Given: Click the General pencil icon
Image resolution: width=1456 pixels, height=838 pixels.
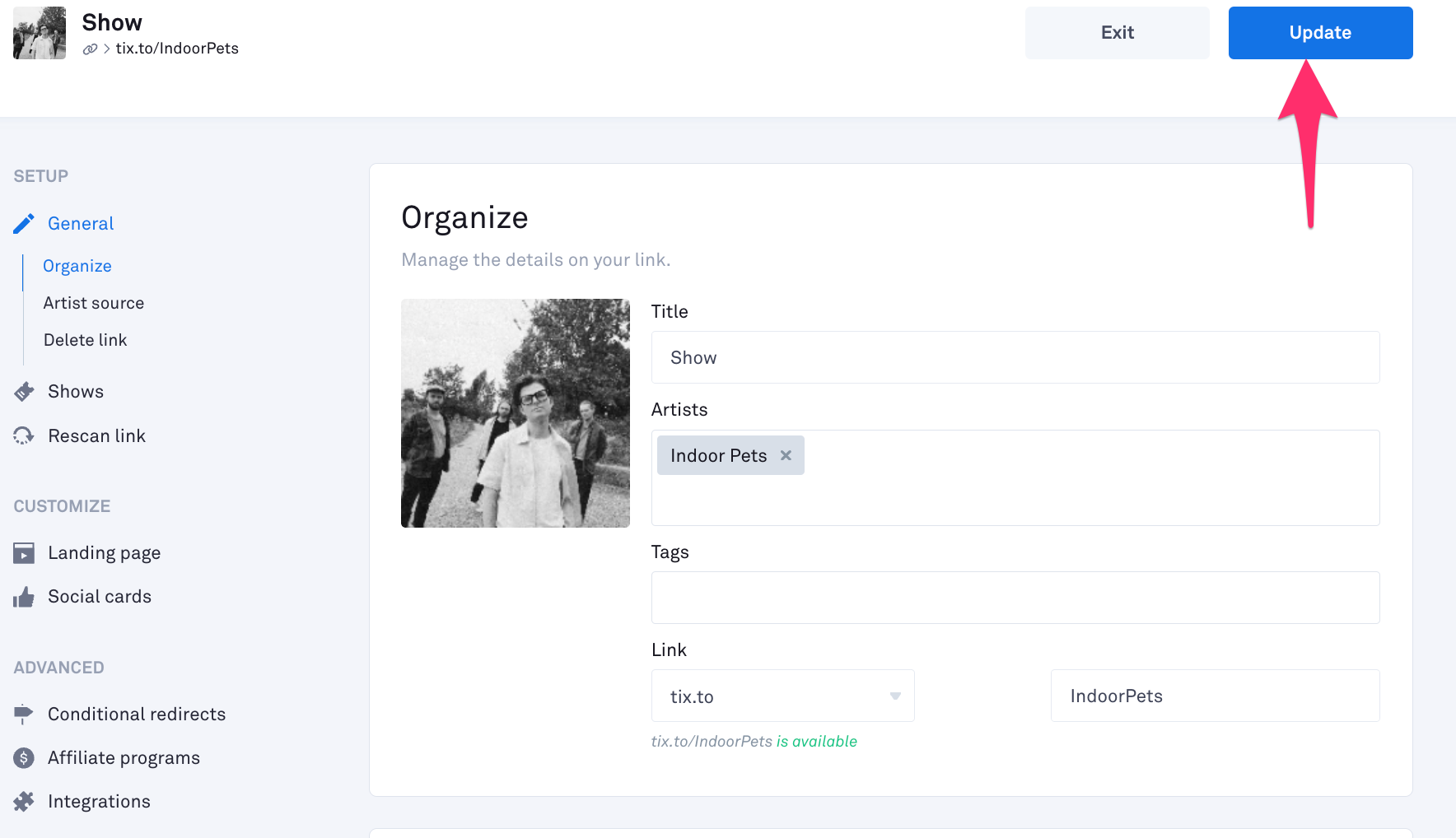Looking at the screenshot, I should 24,224.
